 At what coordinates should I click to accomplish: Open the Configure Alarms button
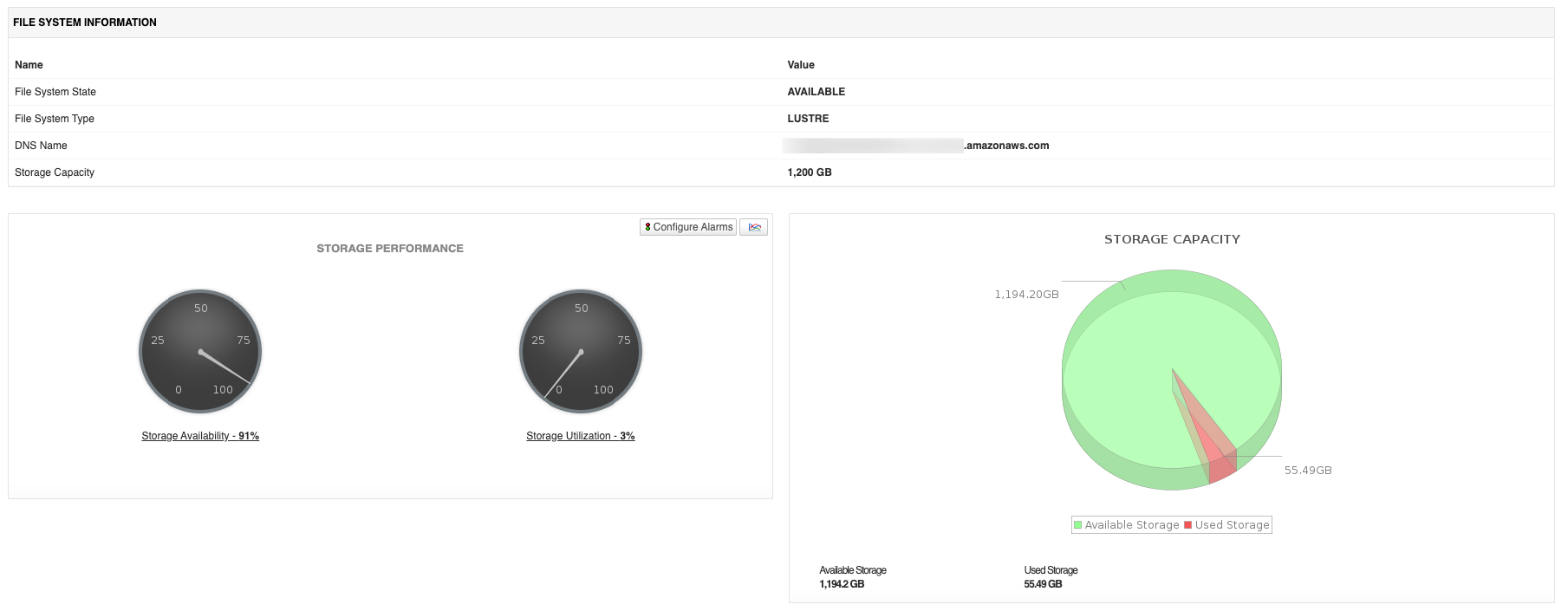688,227
